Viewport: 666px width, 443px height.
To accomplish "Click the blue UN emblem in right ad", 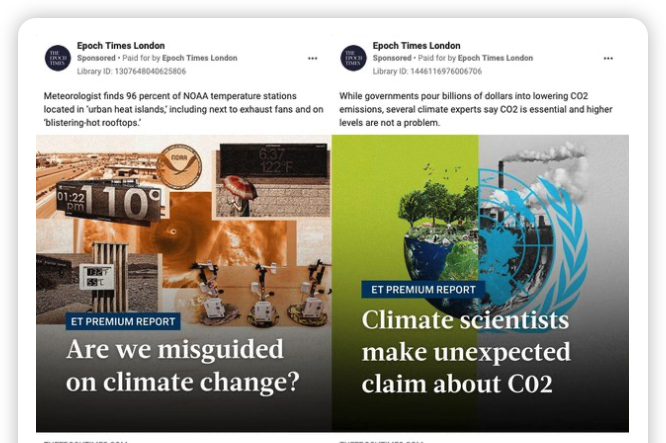I will (x=533, y=238).
